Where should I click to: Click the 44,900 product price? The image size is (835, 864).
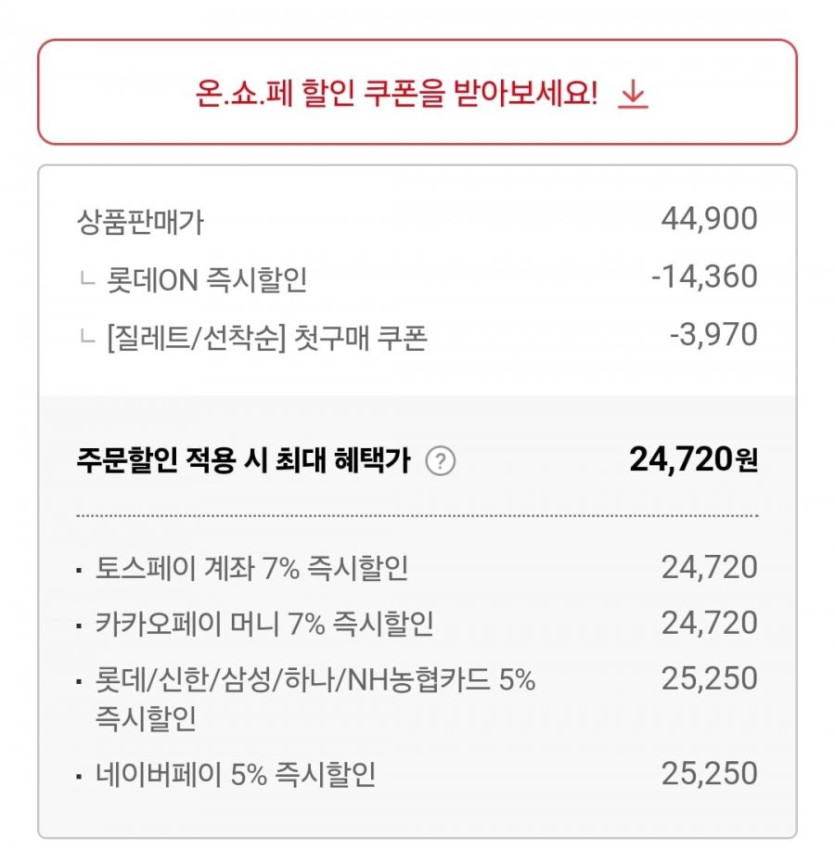pyautogui.click(x=709, y=219)
